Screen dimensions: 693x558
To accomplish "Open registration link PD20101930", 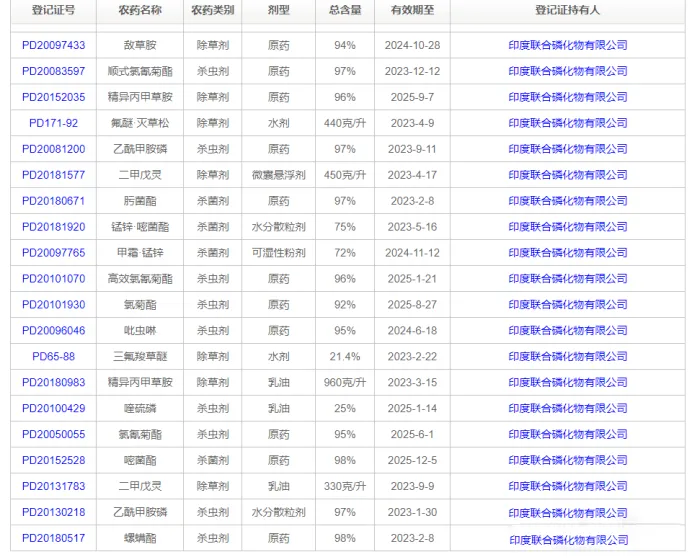I will (53, 305).
